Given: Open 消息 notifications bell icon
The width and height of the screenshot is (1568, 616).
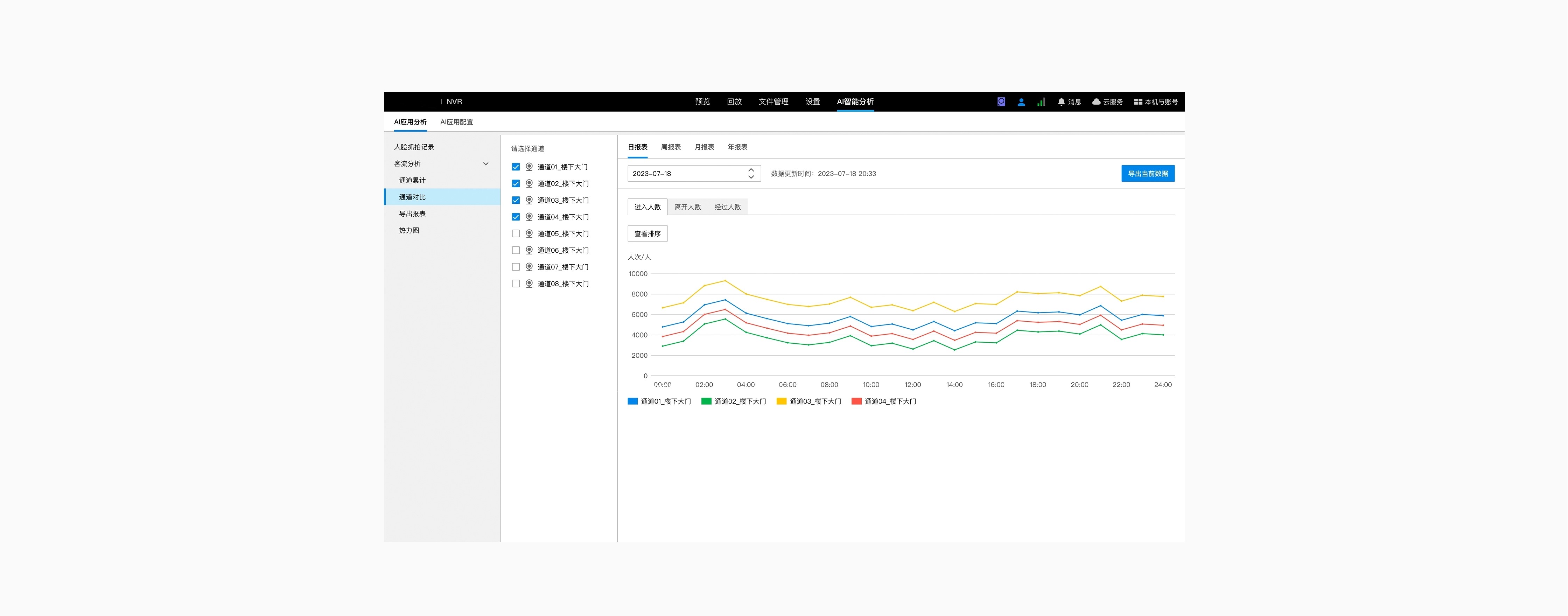Looking at the screenshot, I should [x=1061, y=101].
